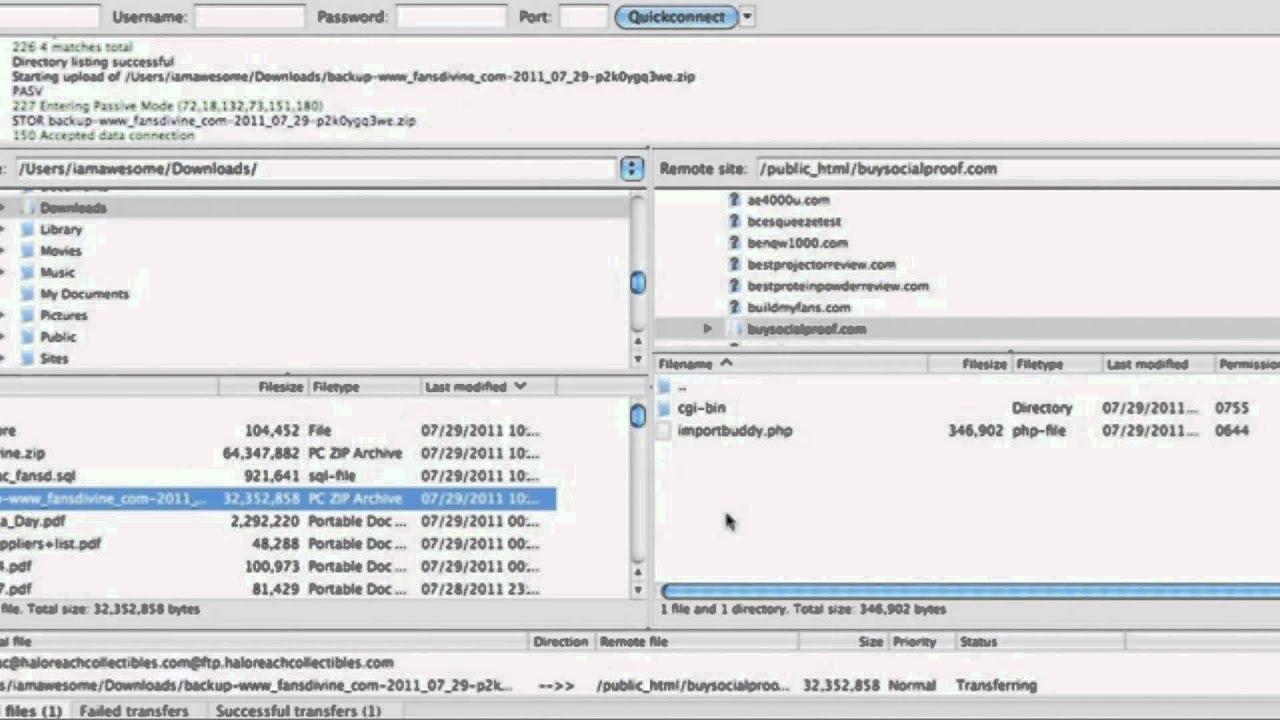This screenshot has height=720, width=1280.
Task: Open the parent directory folder icon in remote list
Action: (x=665, y=386)
